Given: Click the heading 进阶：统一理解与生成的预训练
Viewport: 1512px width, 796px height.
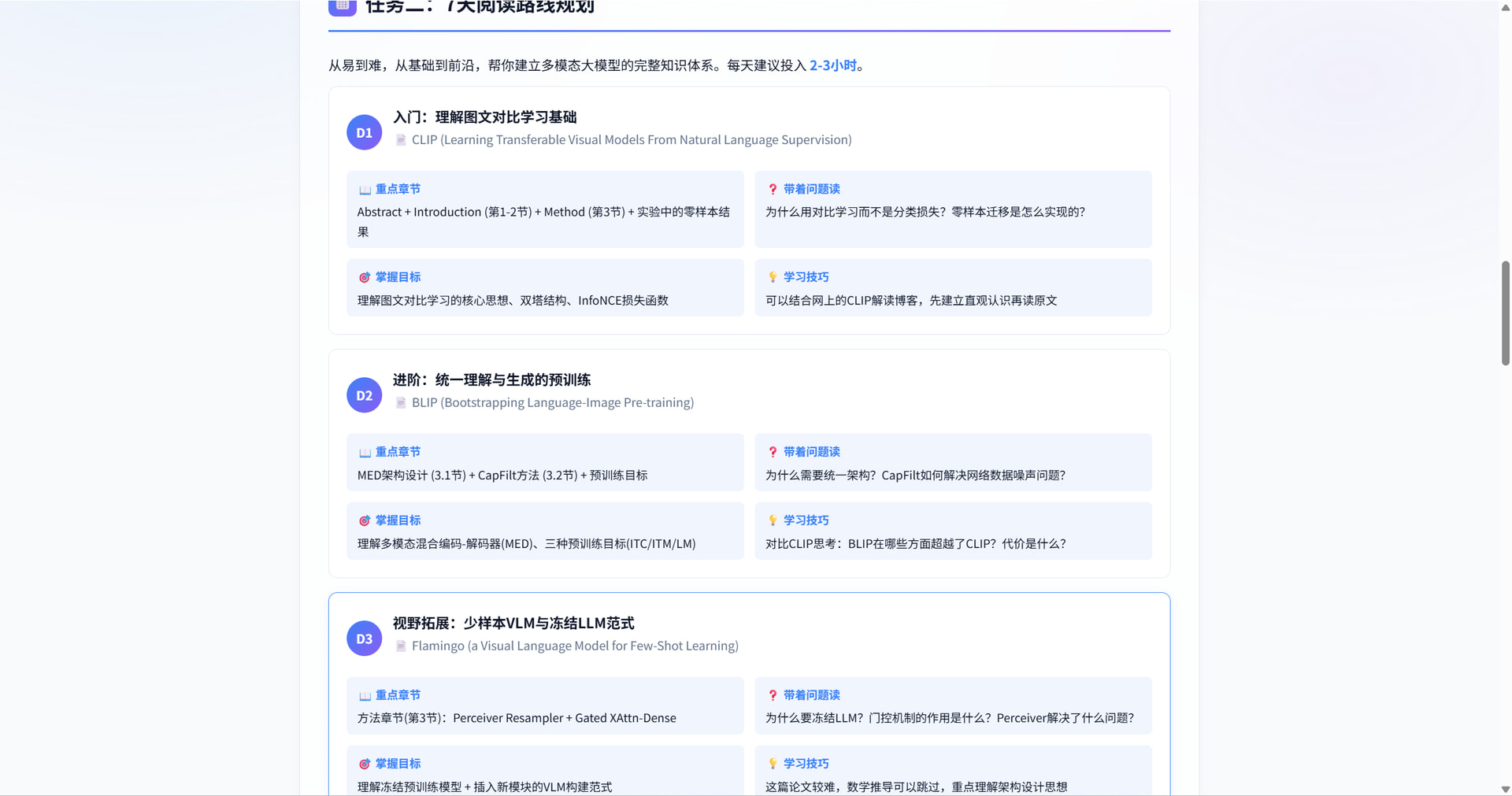Looking at the screenshot, I should click(491, 380).
